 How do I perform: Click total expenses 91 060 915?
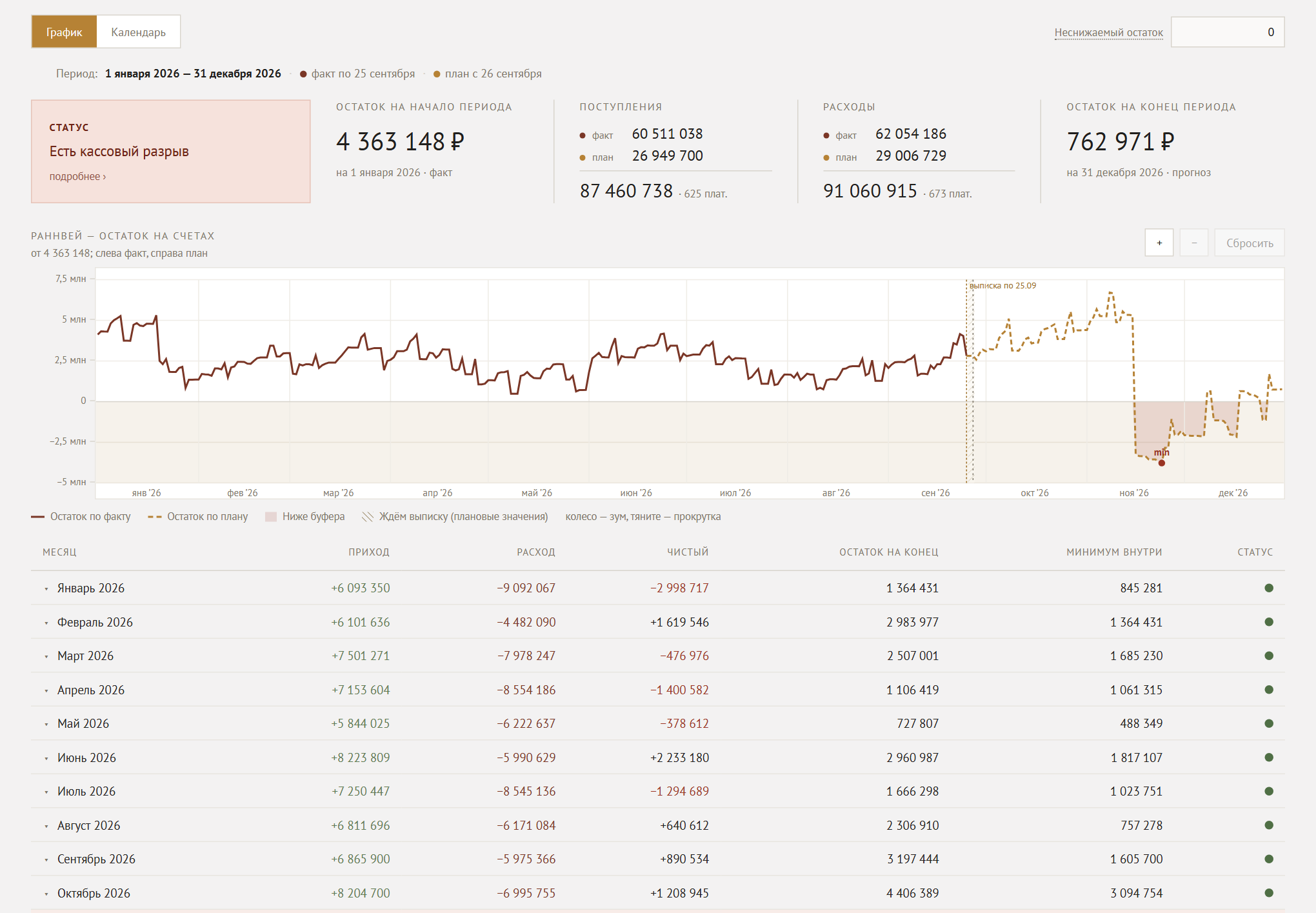click(870, 191)
